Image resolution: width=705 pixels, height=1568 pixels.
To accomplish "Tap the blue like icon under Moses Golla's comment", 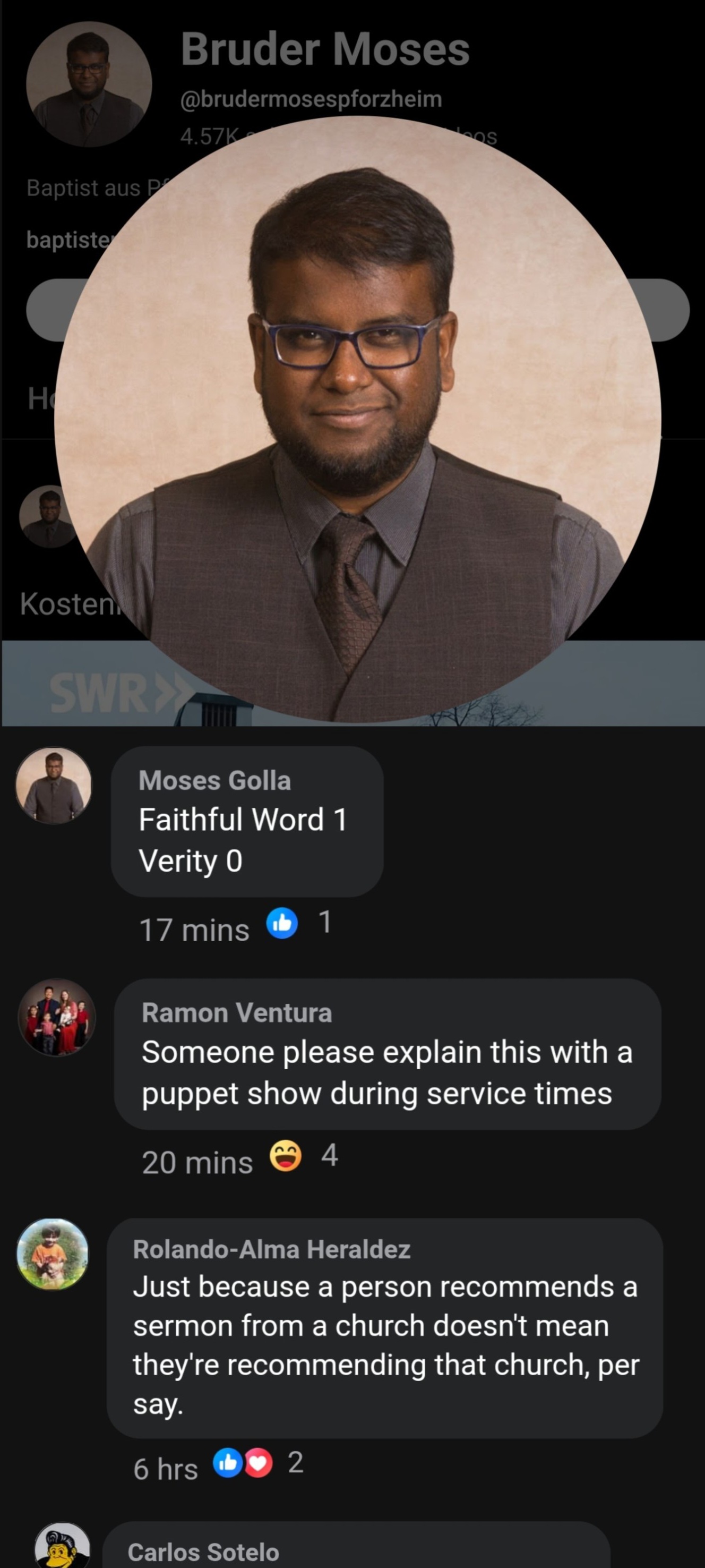I will click(282, 923).
